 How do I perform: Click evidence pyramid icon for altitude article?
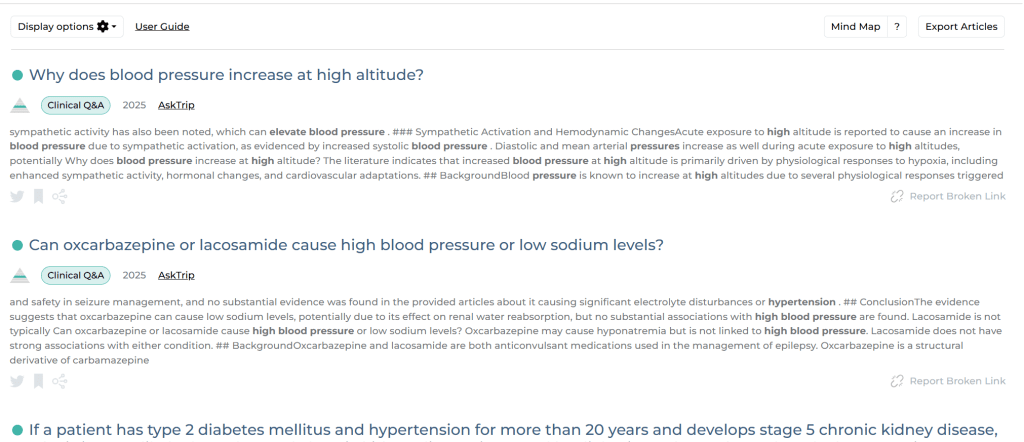(20, 105)
